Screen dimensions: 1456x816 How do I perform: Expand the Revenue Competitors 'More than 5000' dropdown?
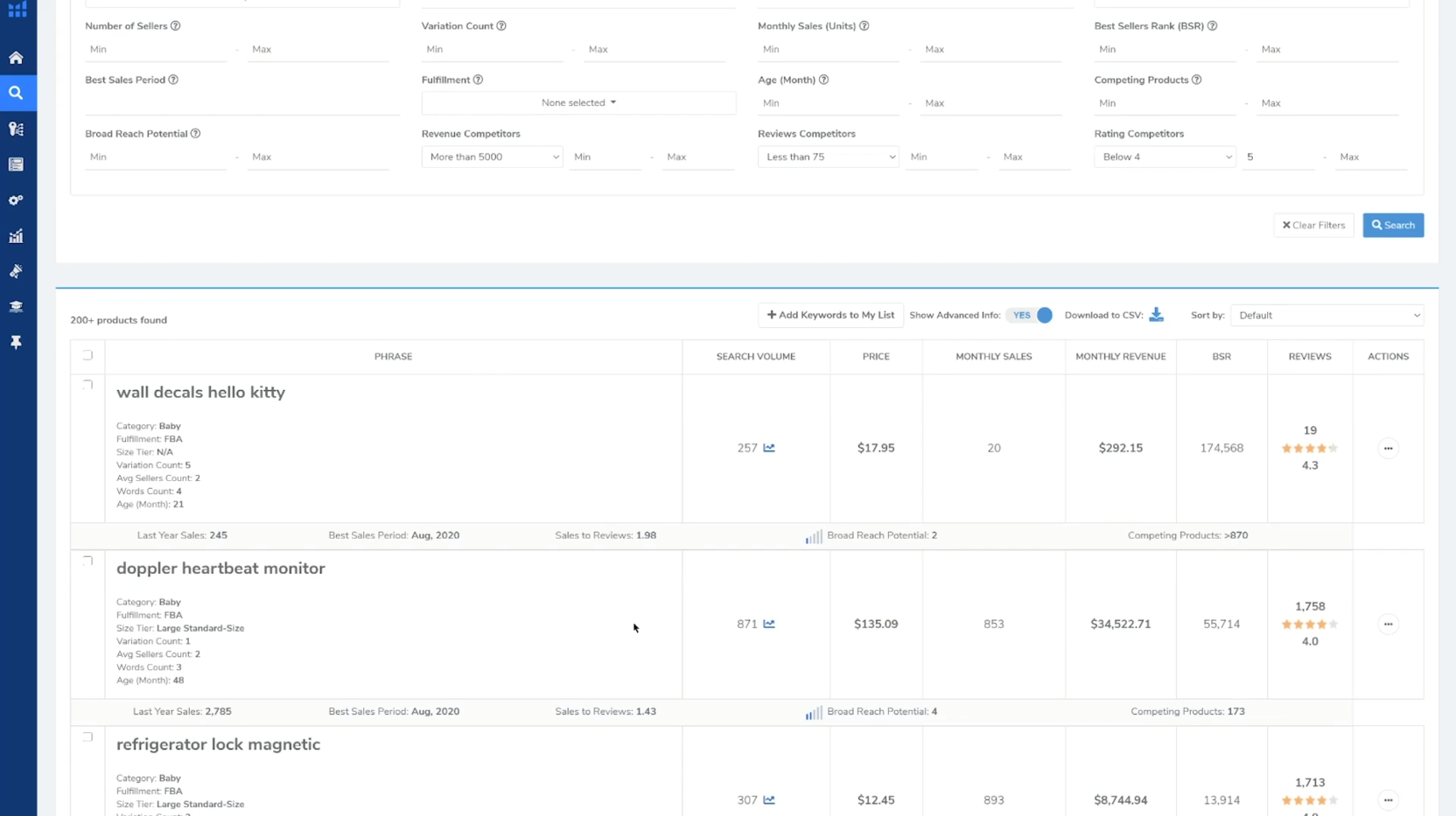click(x=493, y=157)
